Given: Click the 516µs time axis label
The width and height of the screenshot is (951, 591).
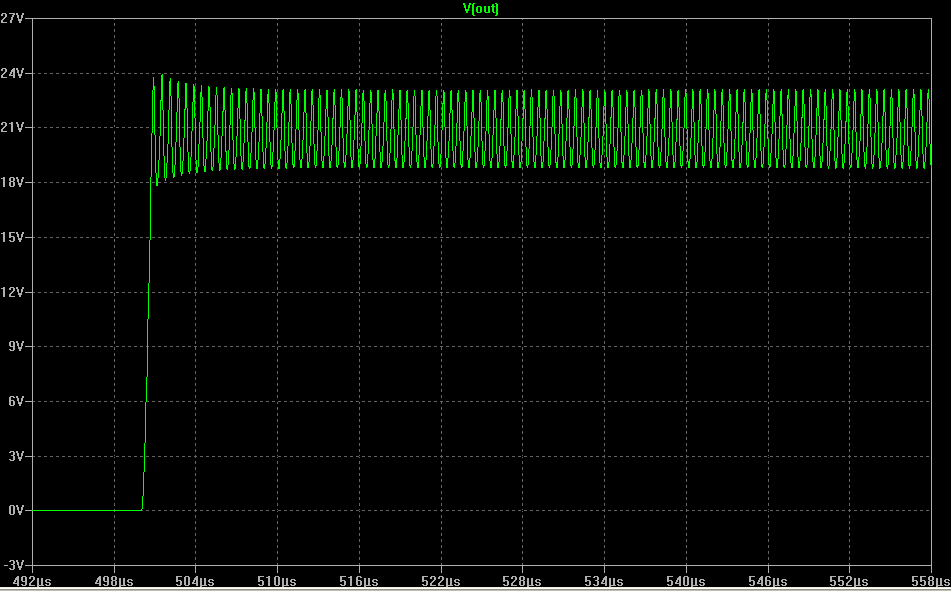Looking at the screenshot, I should [359, 581].
